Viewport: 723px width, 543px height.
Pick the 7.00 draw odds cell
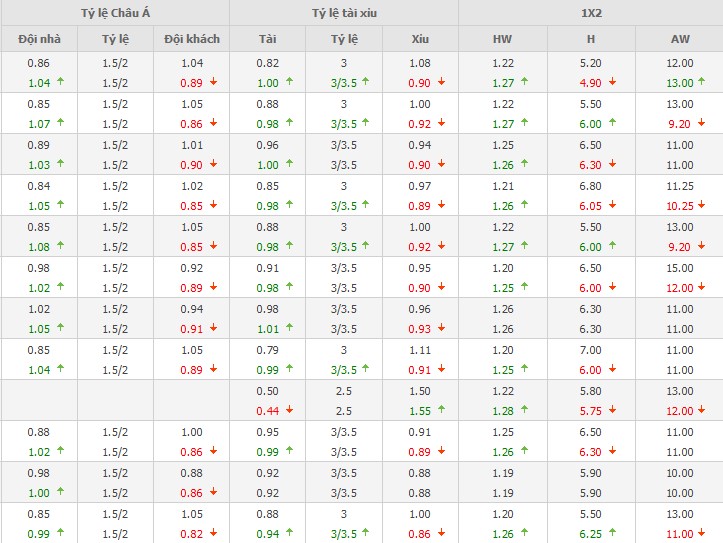tap(591, 350)
